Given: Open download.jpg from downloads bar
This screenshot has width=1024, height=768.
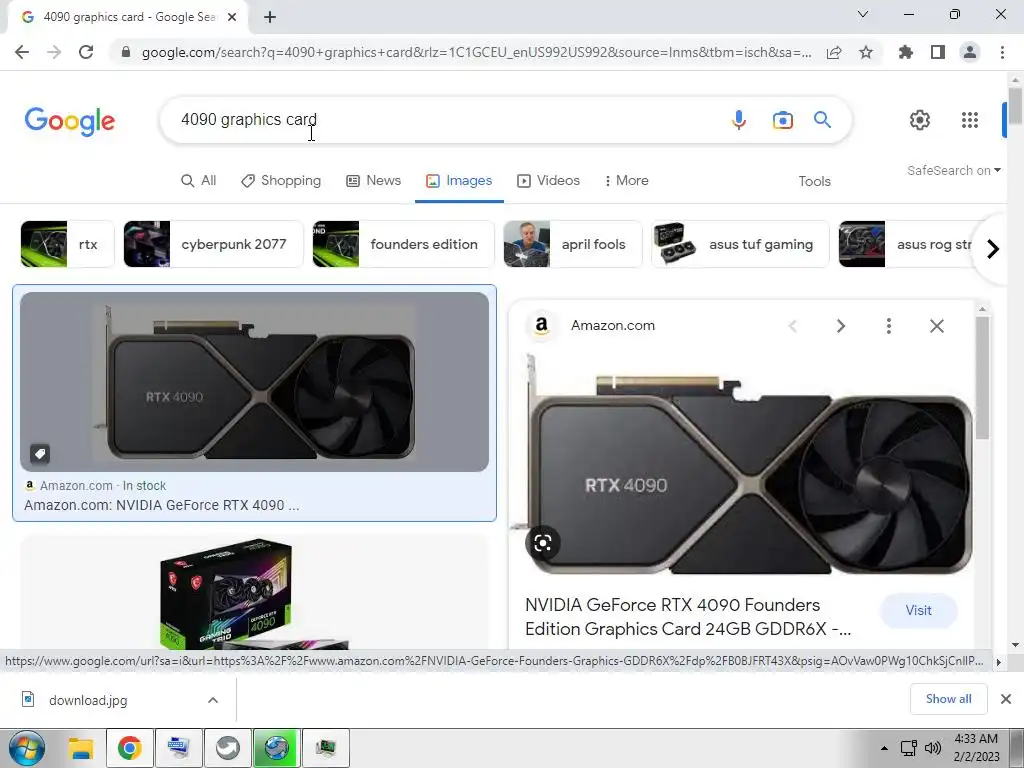Looking at the screenshot, I should [x=88, y=701].
